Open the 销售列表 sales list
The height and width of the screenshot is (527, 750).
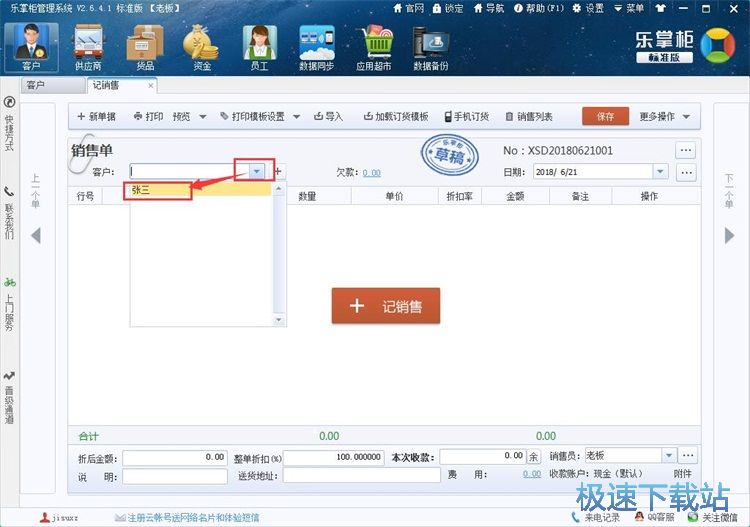529,116
